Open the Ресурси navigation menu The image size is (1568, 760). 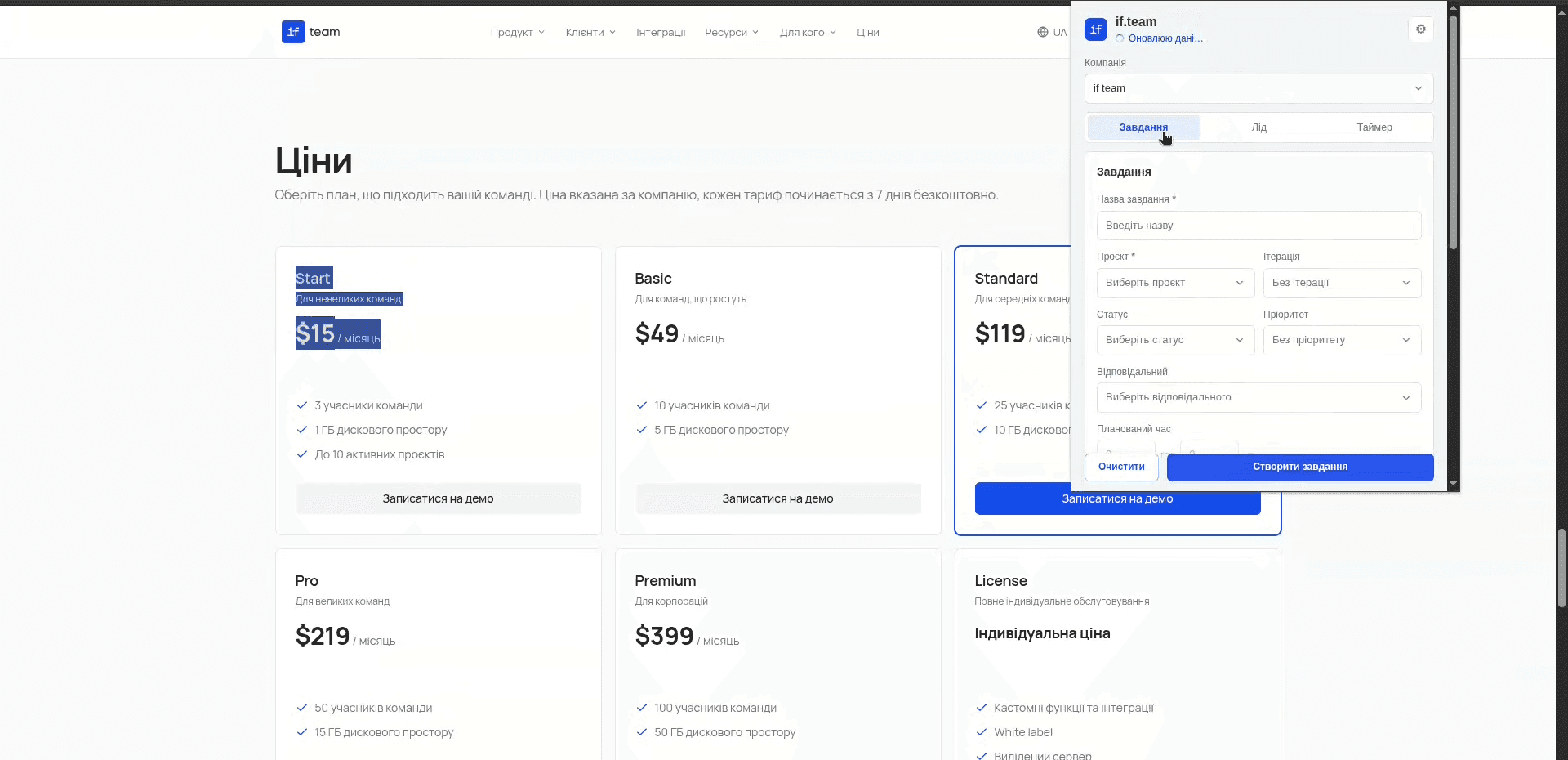pos(732,33)
